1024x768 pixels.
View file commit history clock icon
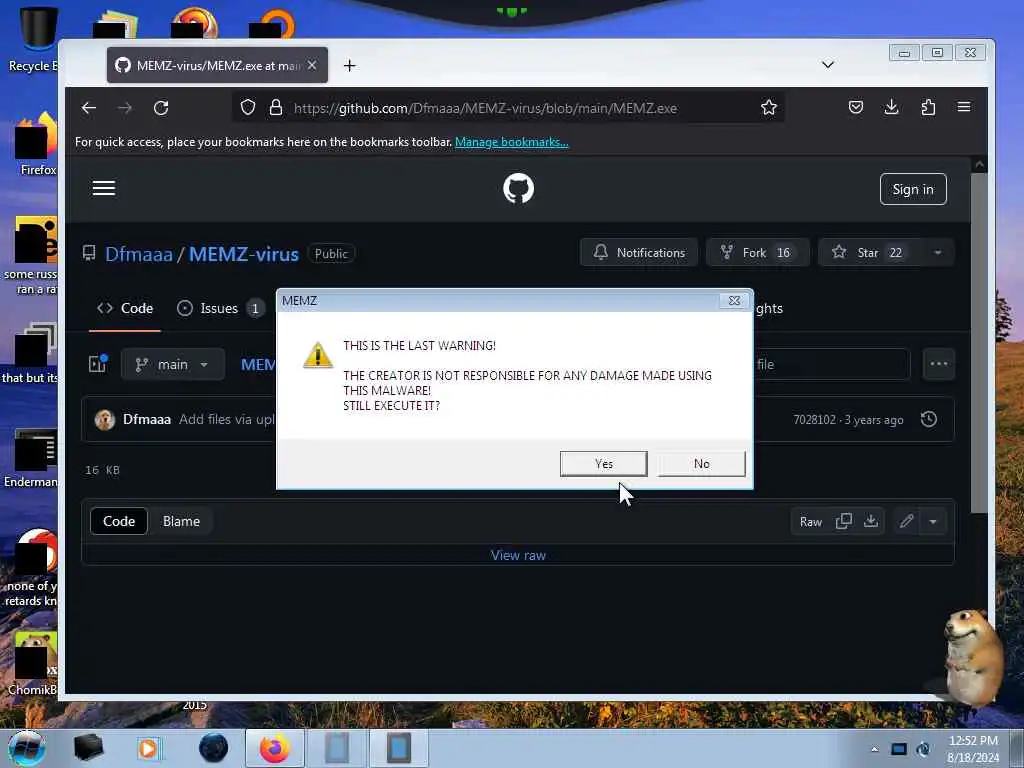click(x=929, y=419)
